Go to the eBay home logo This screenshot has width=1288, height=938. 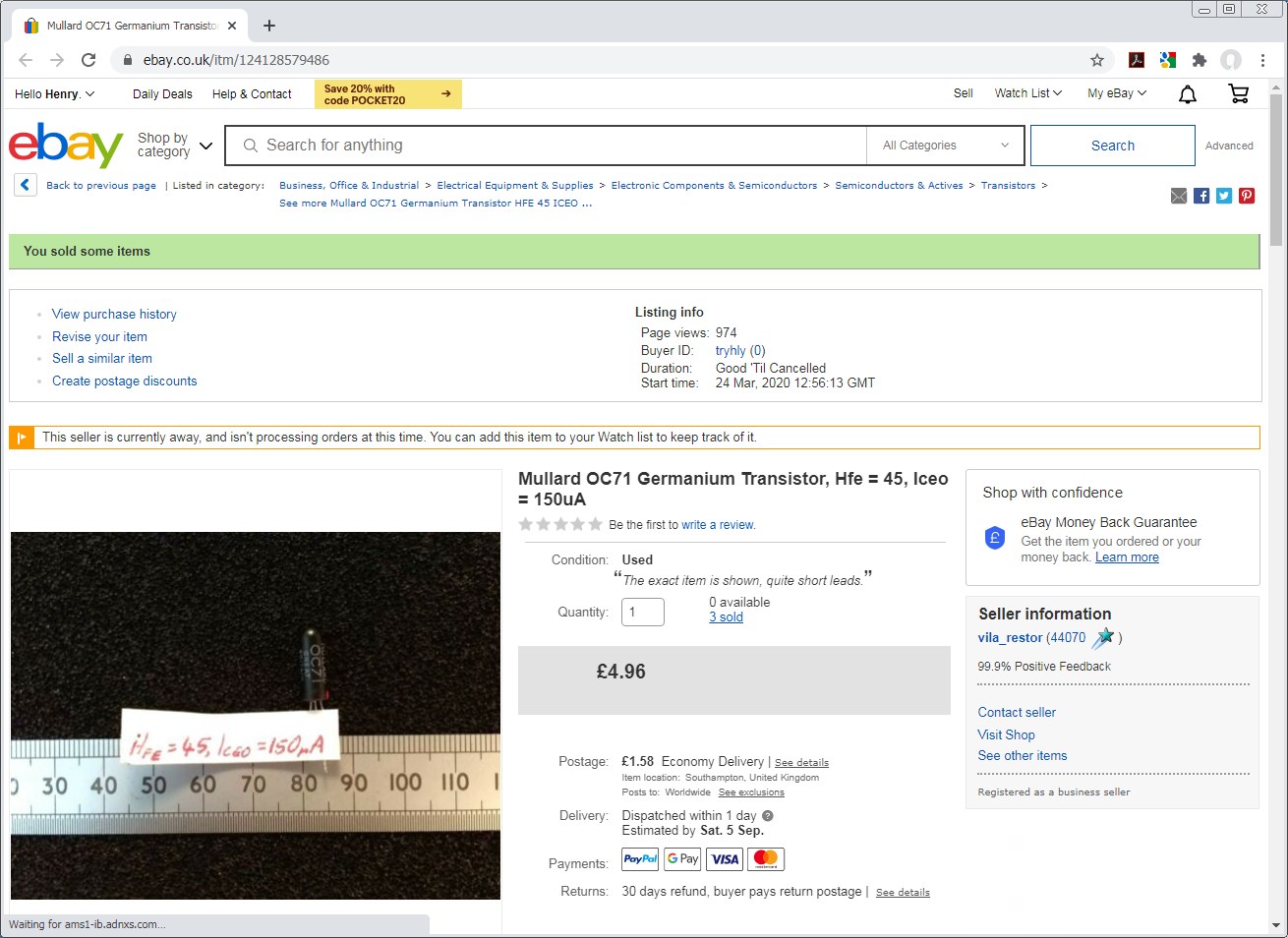(66, 146)
